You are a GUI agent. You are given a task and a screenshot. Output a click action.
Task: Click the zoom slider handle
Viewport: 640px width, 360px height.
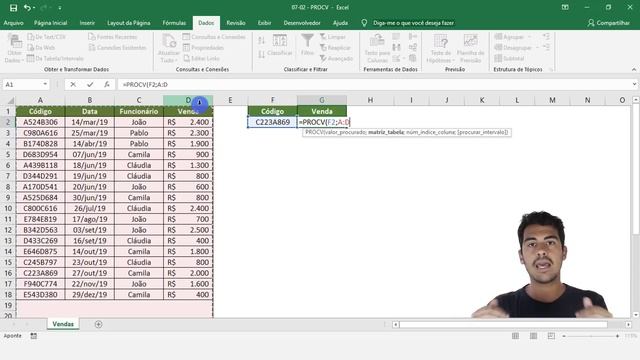click(591, 336)
